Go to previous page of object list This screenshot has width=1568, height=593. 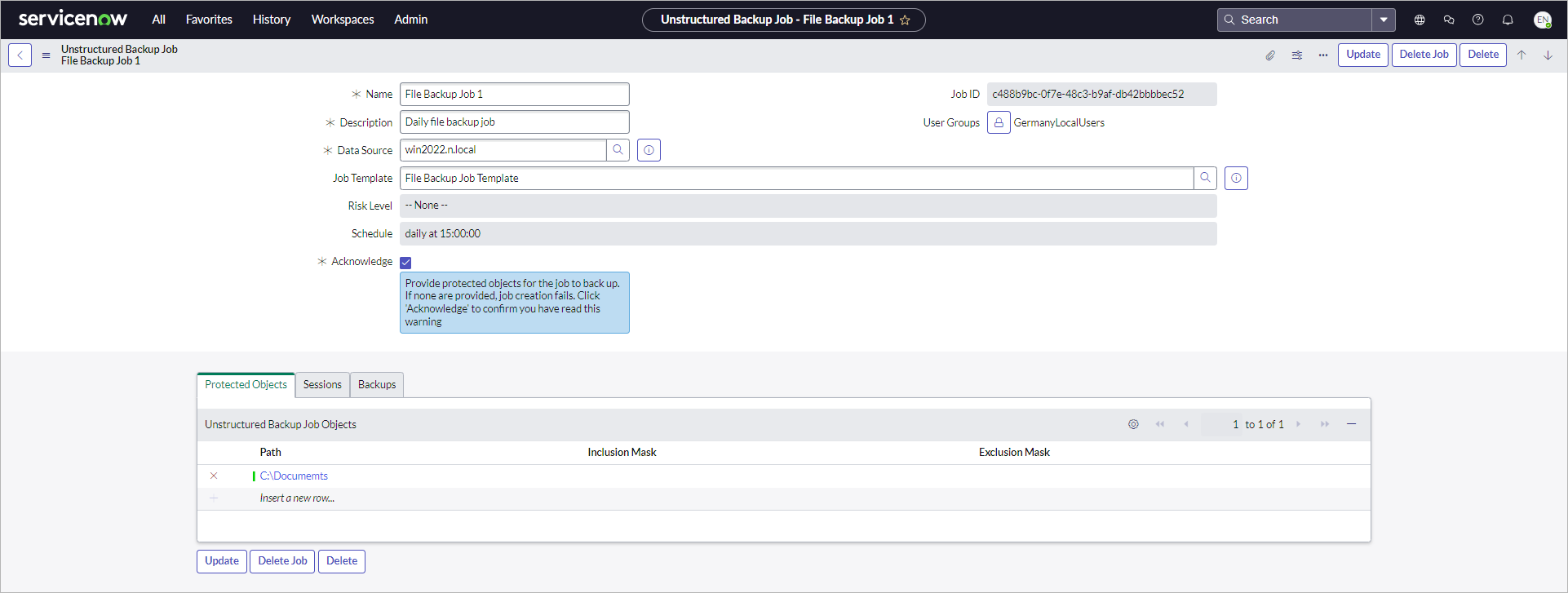click(x=1186, y=424)
